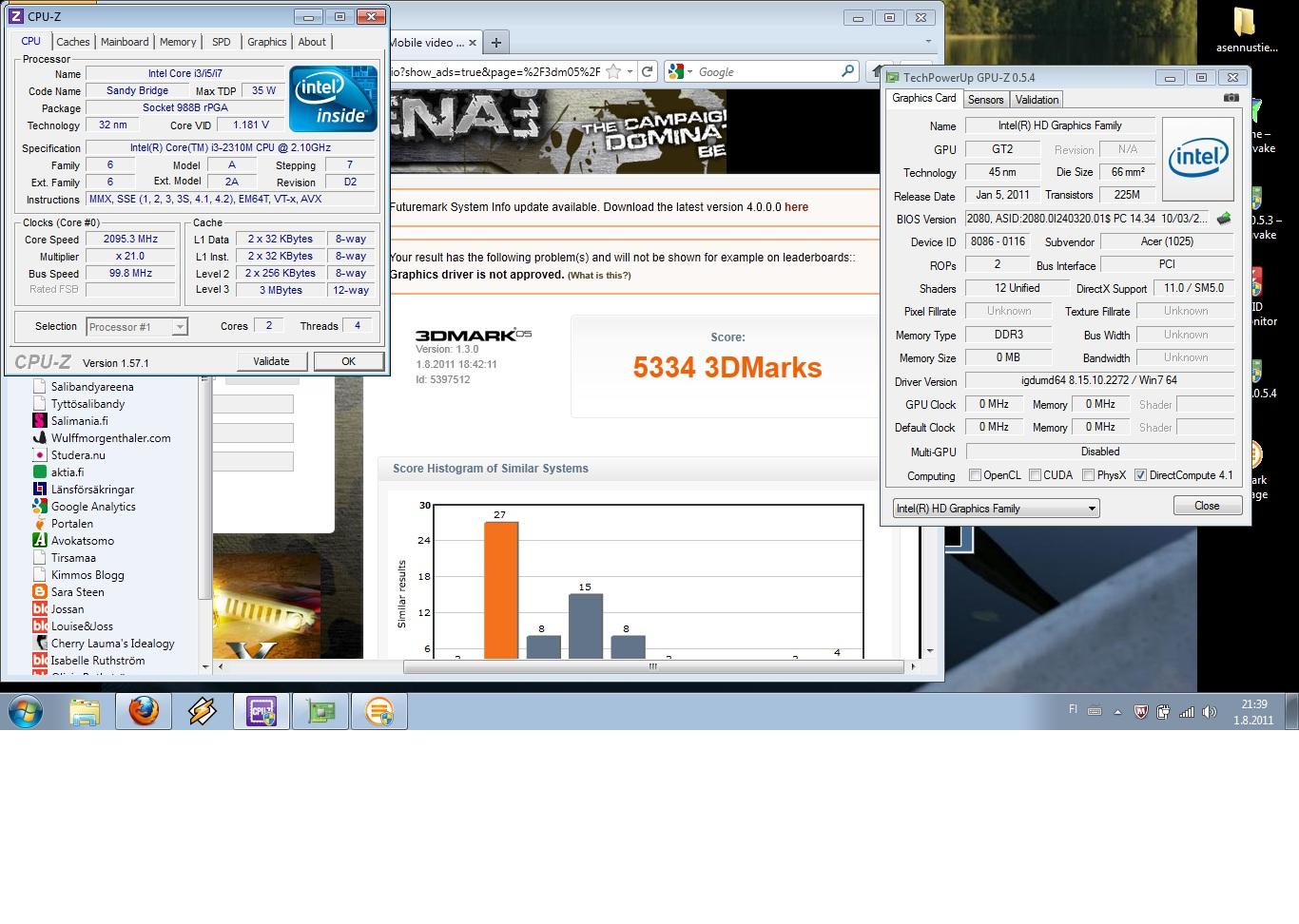The image size is (1299, 924).
Task: Switch to GPU-Z taskbar icon
Action: 320,711
